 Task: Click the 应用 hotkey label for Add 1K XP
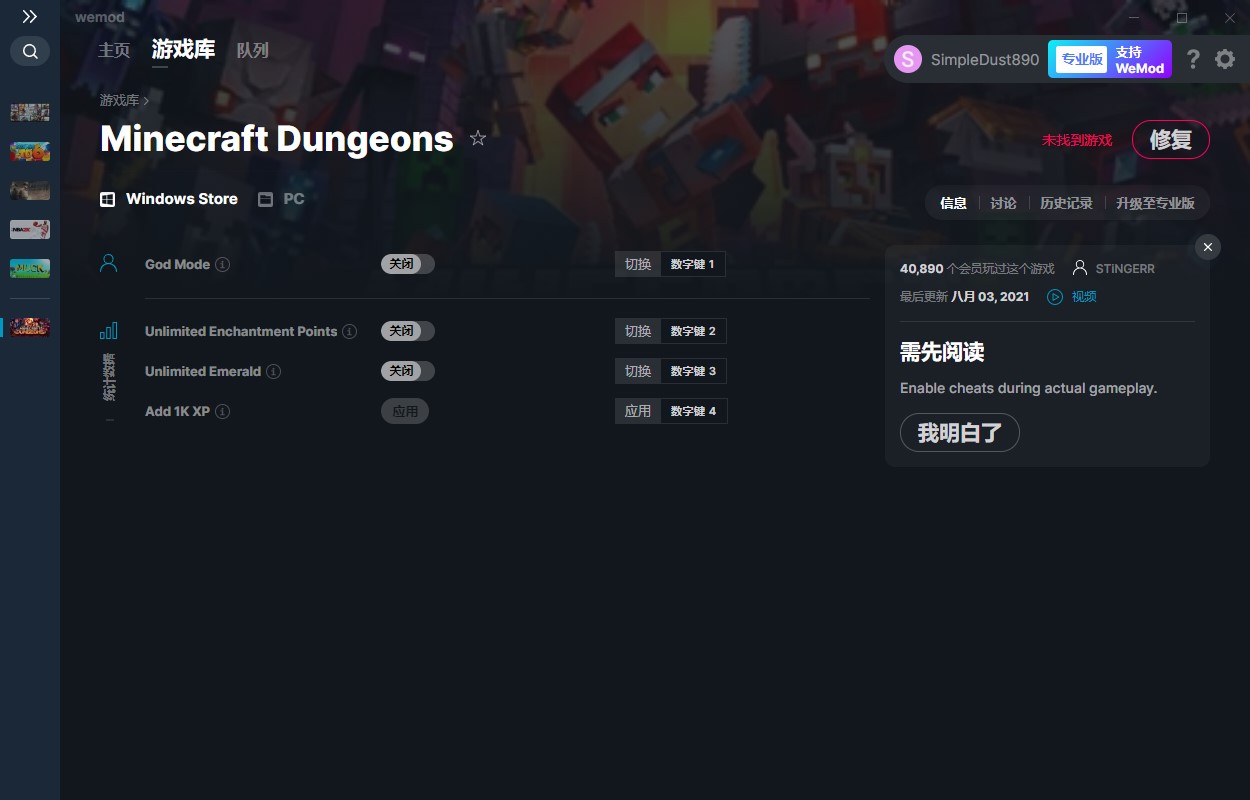point(638,411)
